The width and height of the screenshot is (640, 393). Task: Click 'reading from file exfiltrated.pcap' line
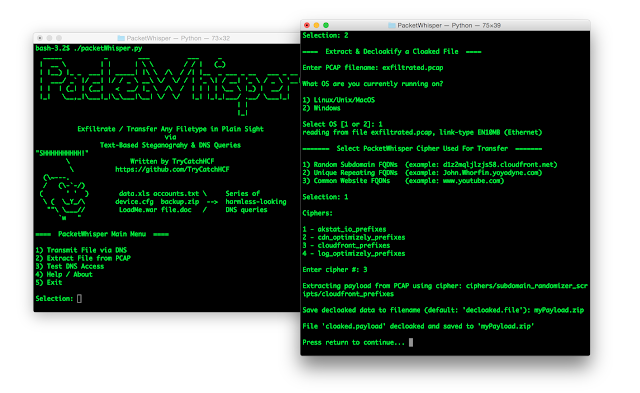pyautogui.click(x=422, y=132)
